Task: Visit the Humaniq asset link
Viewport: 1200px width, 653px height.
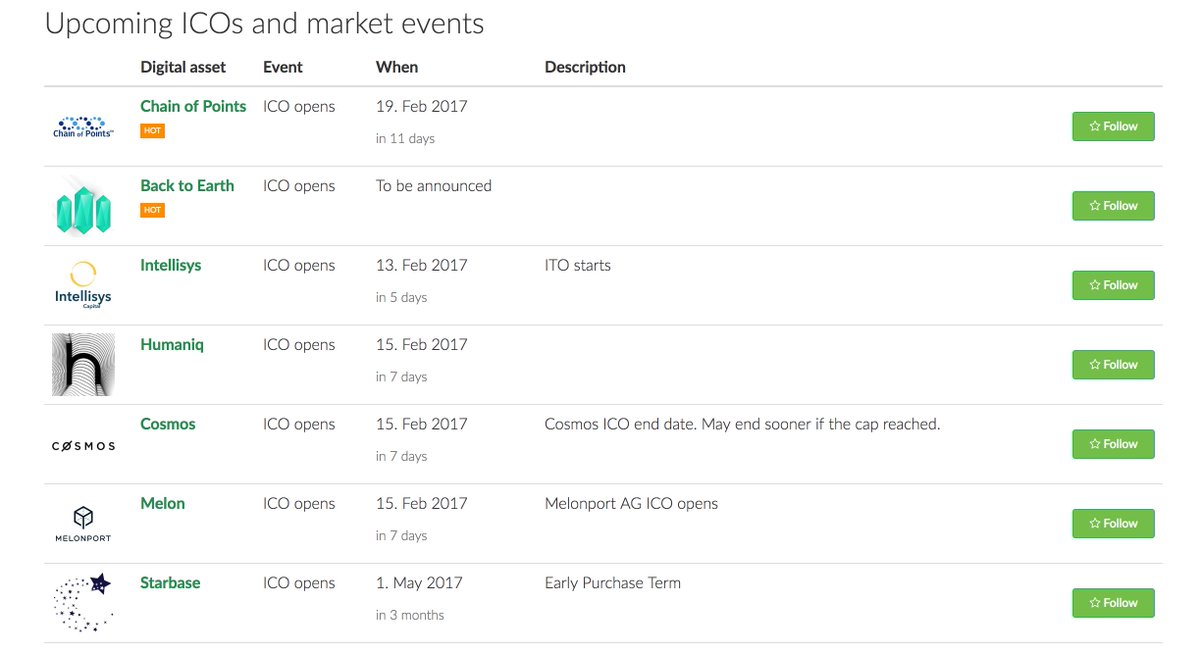Action: pos(172,345)
